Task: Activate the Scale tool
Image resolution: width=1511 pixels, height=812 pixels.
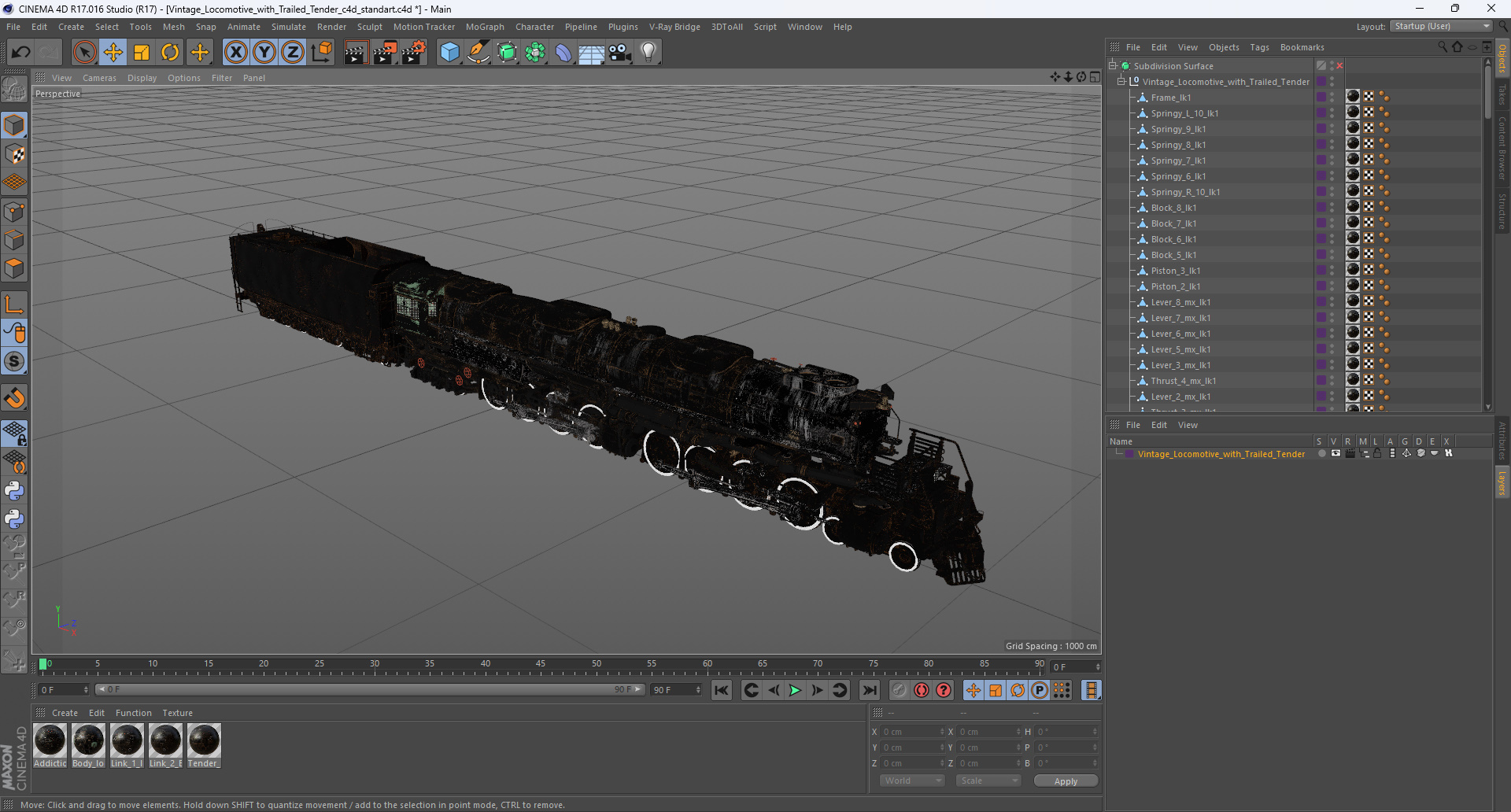Action: (142, 53)
